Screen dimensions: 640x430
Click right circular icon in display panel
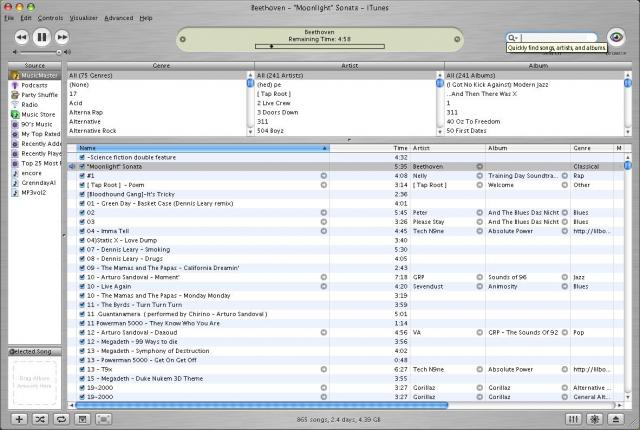click(457, 39)
